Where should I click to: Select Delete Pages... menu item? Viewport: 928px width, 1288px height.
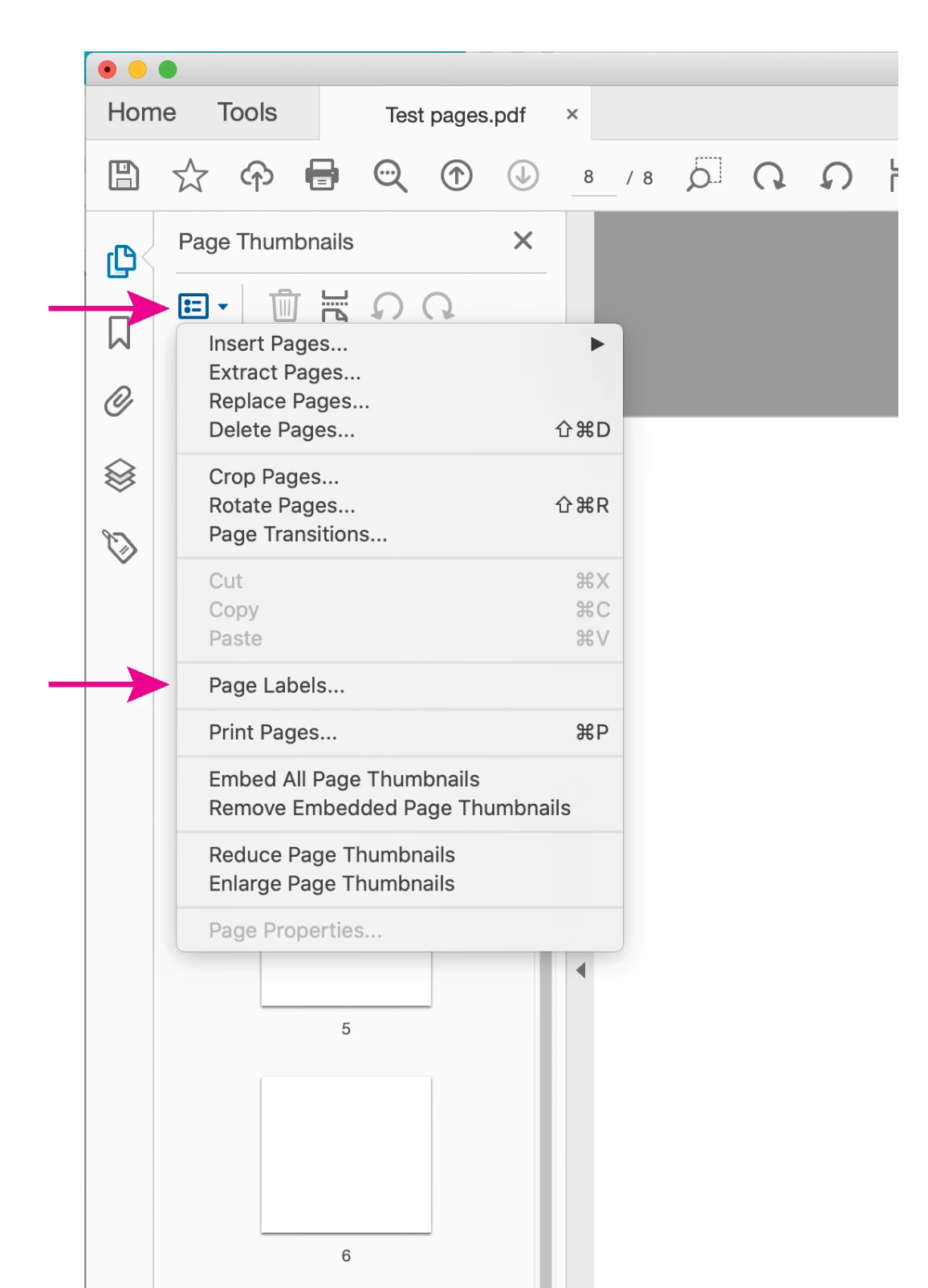[400, 430]
